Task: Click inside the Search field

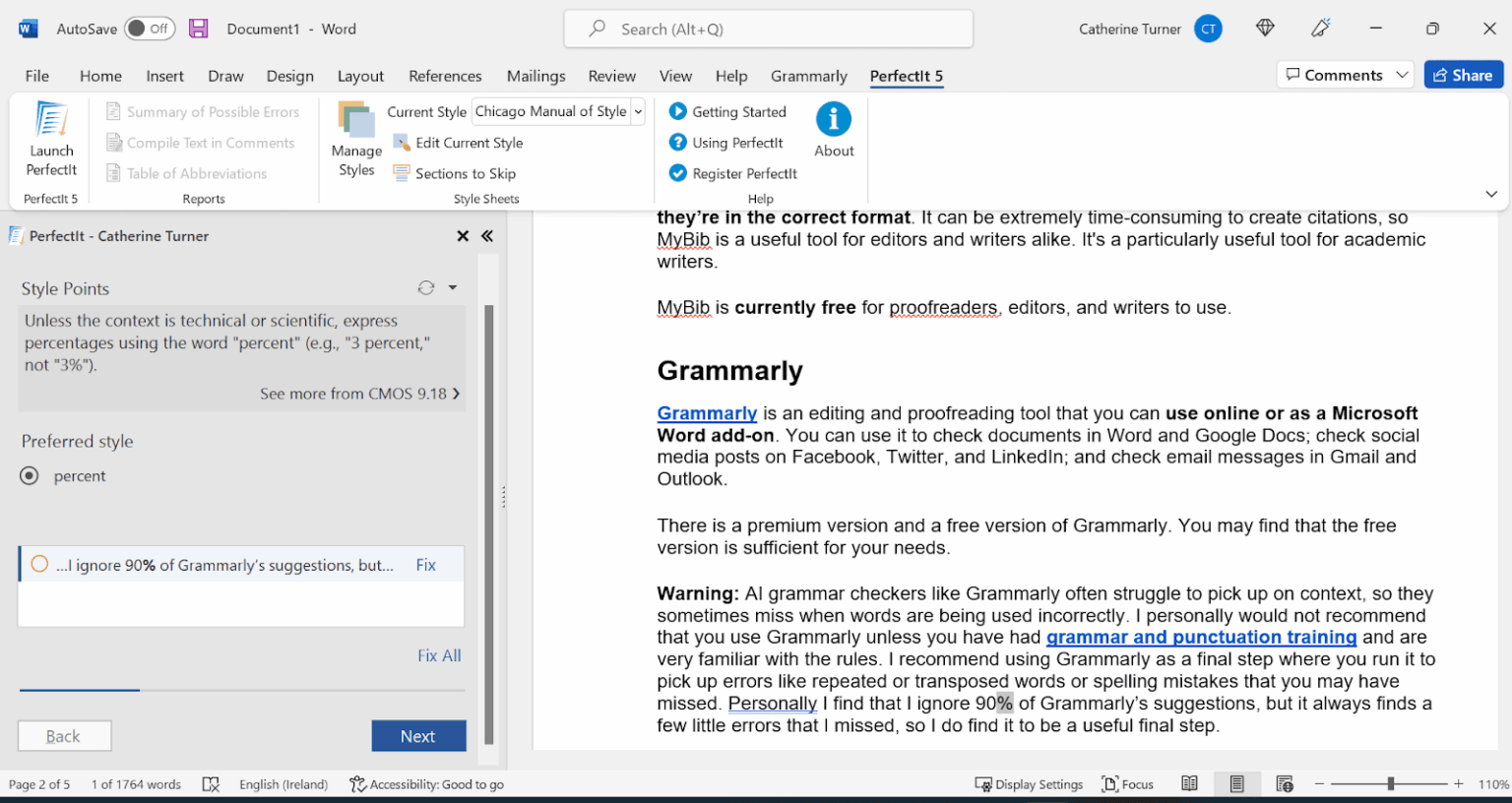Action: pyautogui.click(x=767, y=29)
